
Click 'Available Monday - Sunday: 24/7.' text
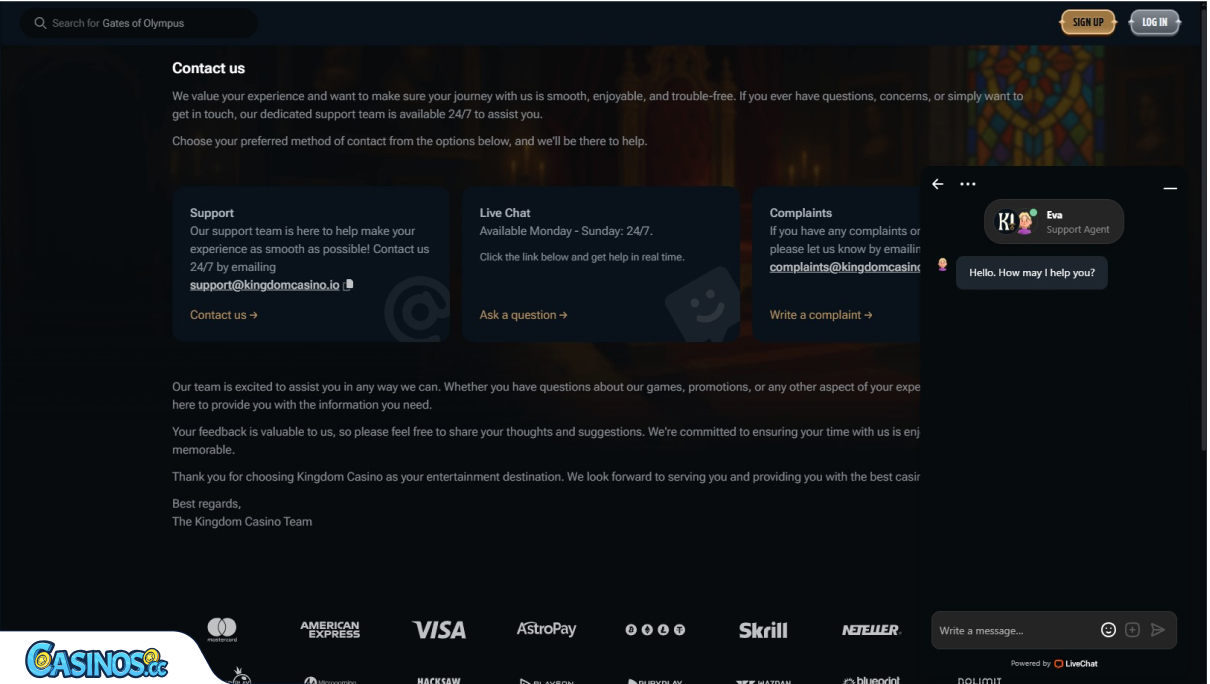566,231
